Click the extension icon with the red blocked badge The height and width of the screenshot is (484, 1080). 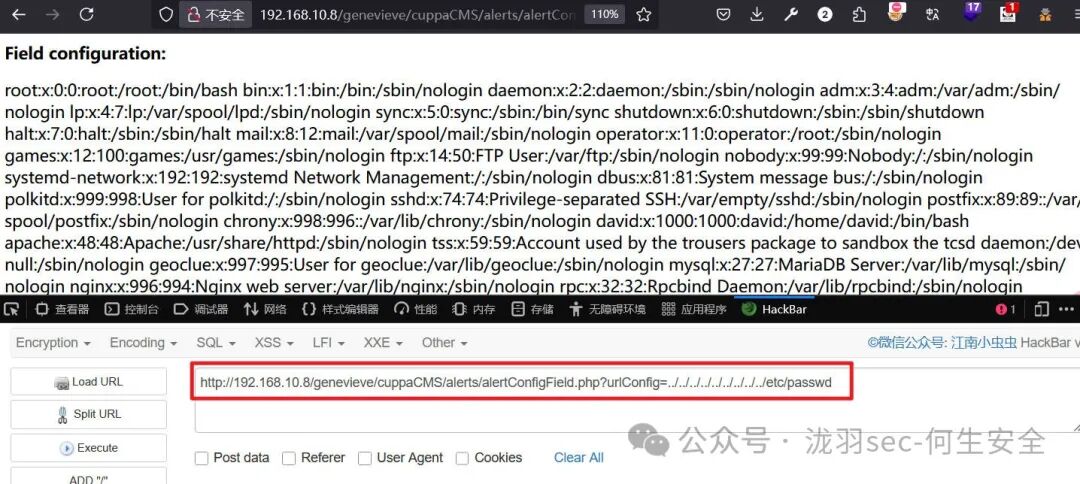click(895, 12)
